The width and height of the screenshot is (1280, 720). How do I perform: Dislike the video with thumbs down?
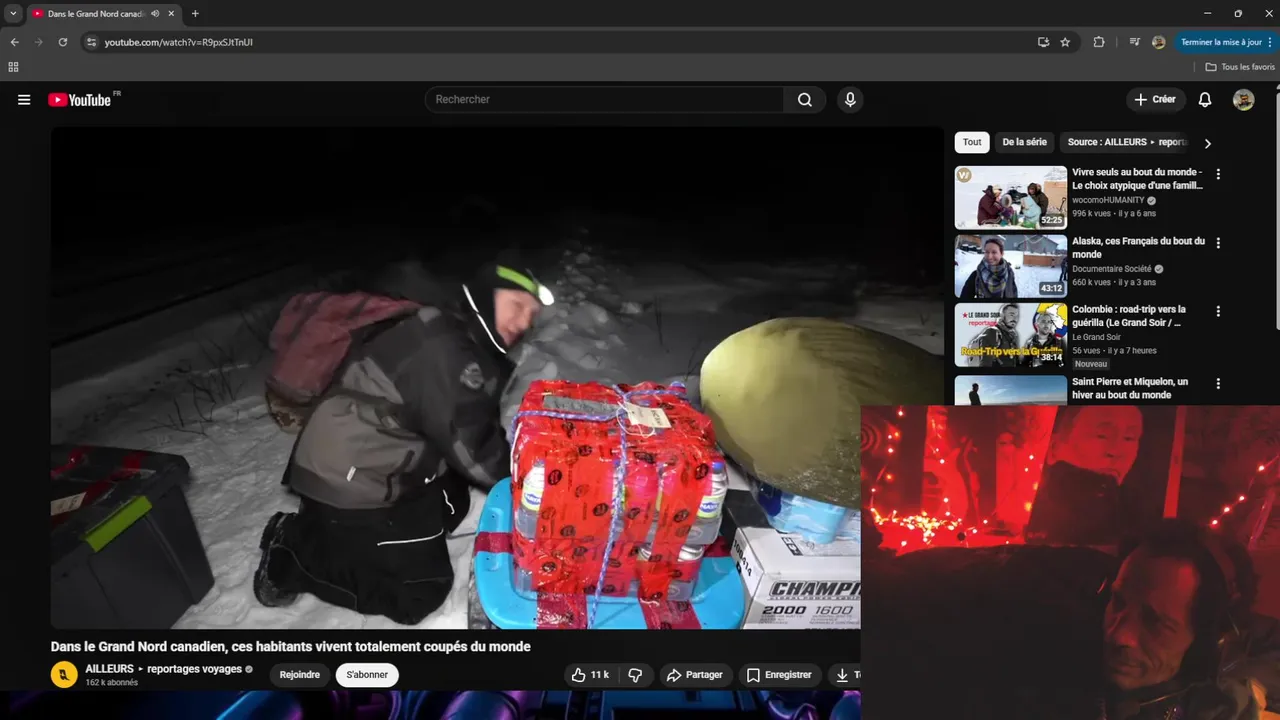coord(635,675)
